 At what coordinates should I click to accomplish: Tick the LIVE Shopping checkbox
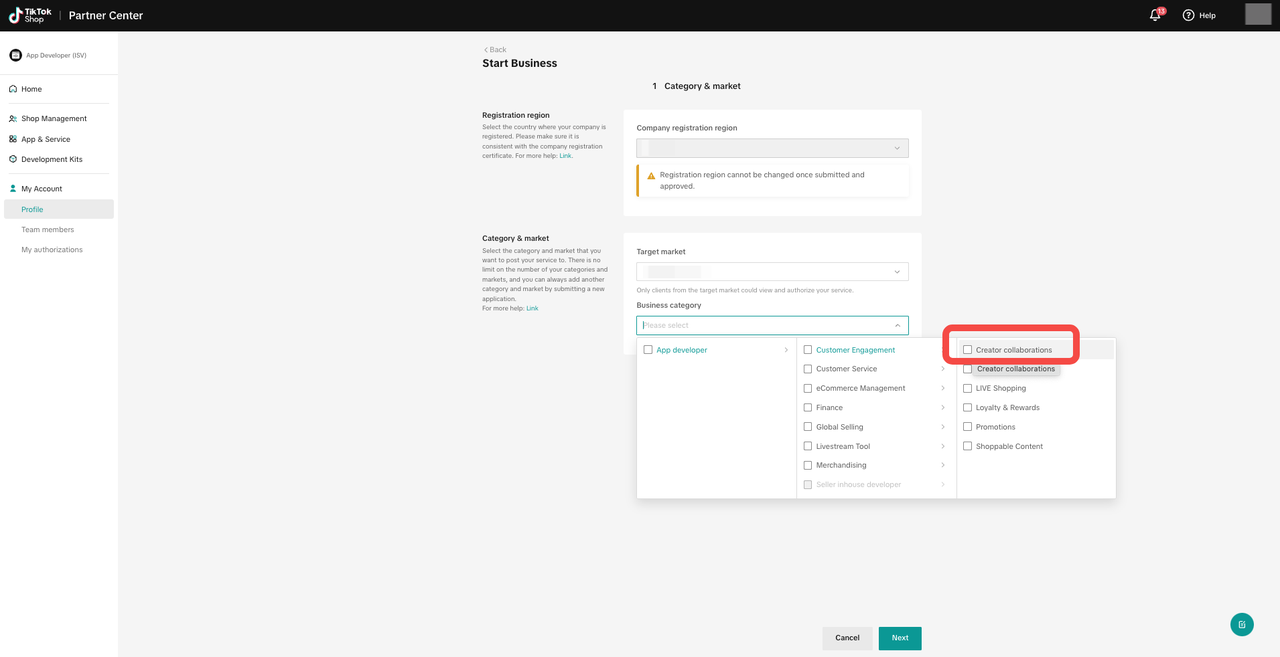[967, 388]
